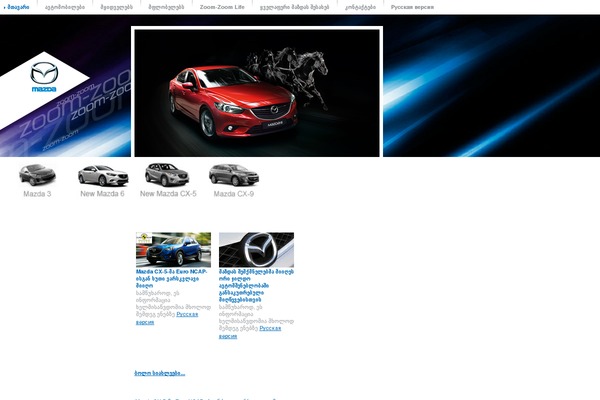The height and width of the screenshot is (400, 600).
Task: Open the ავტომობილები (cars) menu item
Action: click(65, 7)
